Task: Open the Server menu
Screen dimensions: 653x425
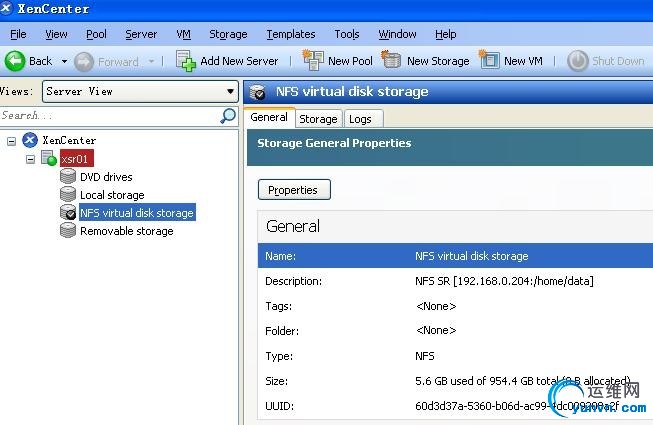Action: click(141, 34)
